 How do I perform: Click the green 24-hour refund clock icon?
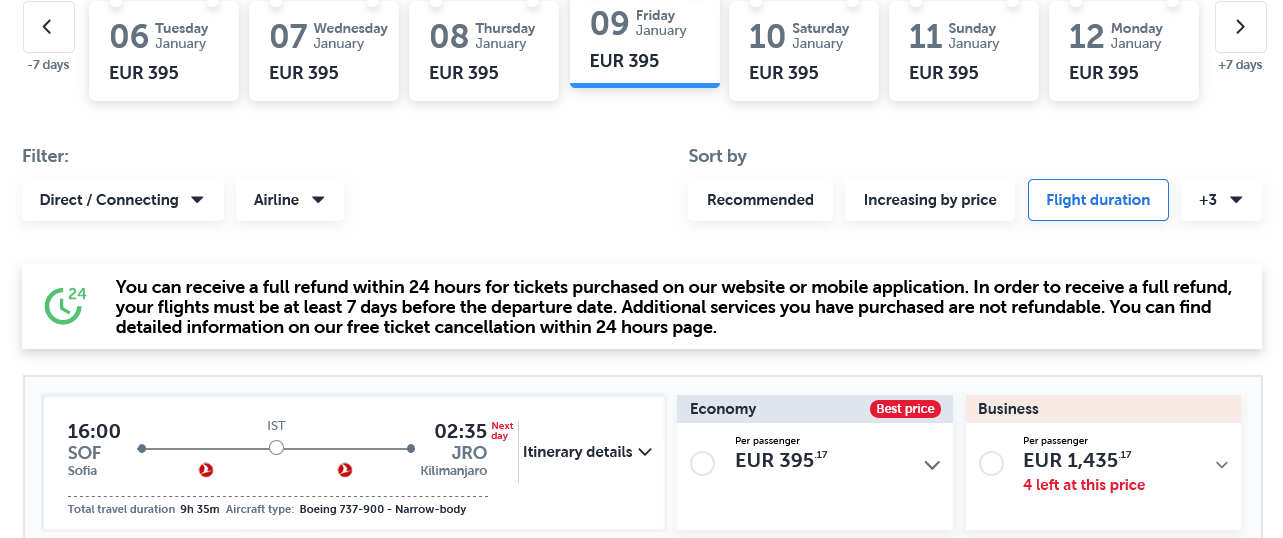[x=65, y=305]
